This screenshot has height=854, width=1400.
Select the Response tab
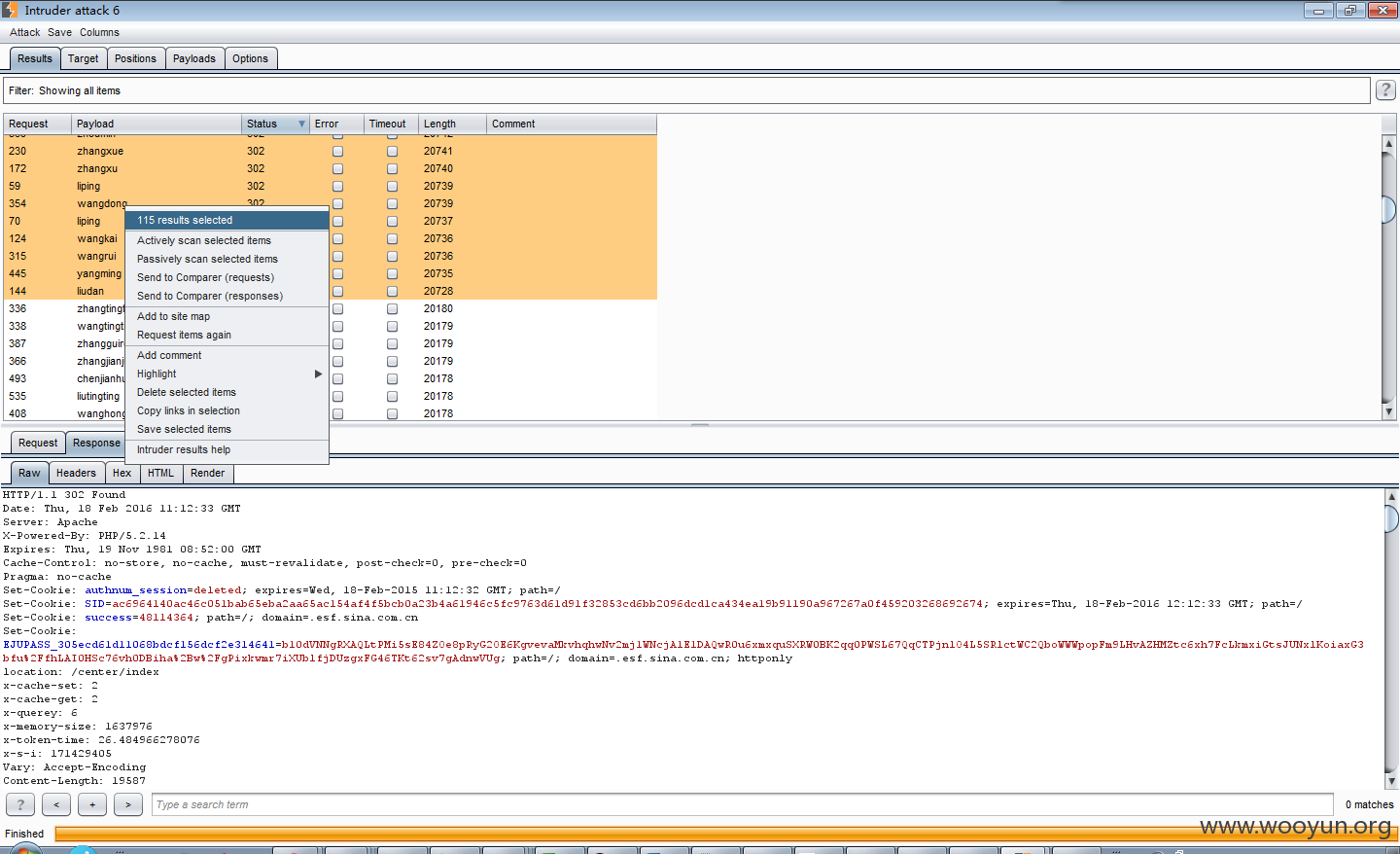tap(96, 443)
